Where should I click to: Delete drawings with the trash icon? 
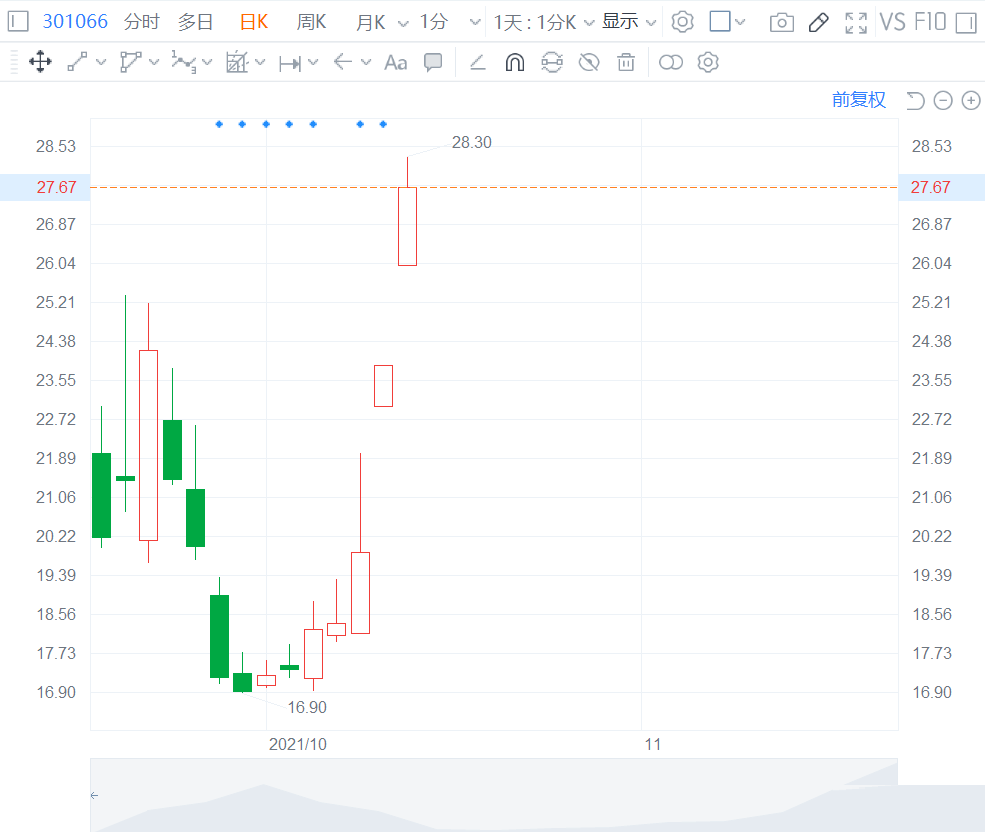point(626,63)
